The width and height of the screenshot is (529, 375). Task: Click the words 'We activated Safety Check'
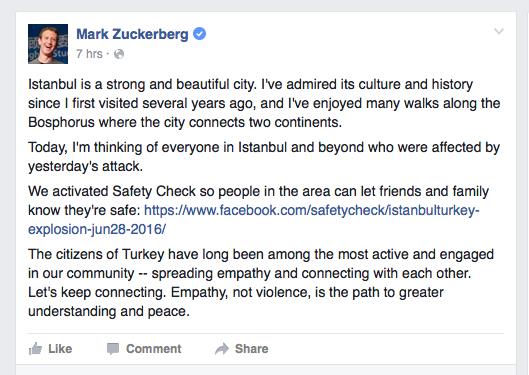pyautogui.click(x=112, y=191)
